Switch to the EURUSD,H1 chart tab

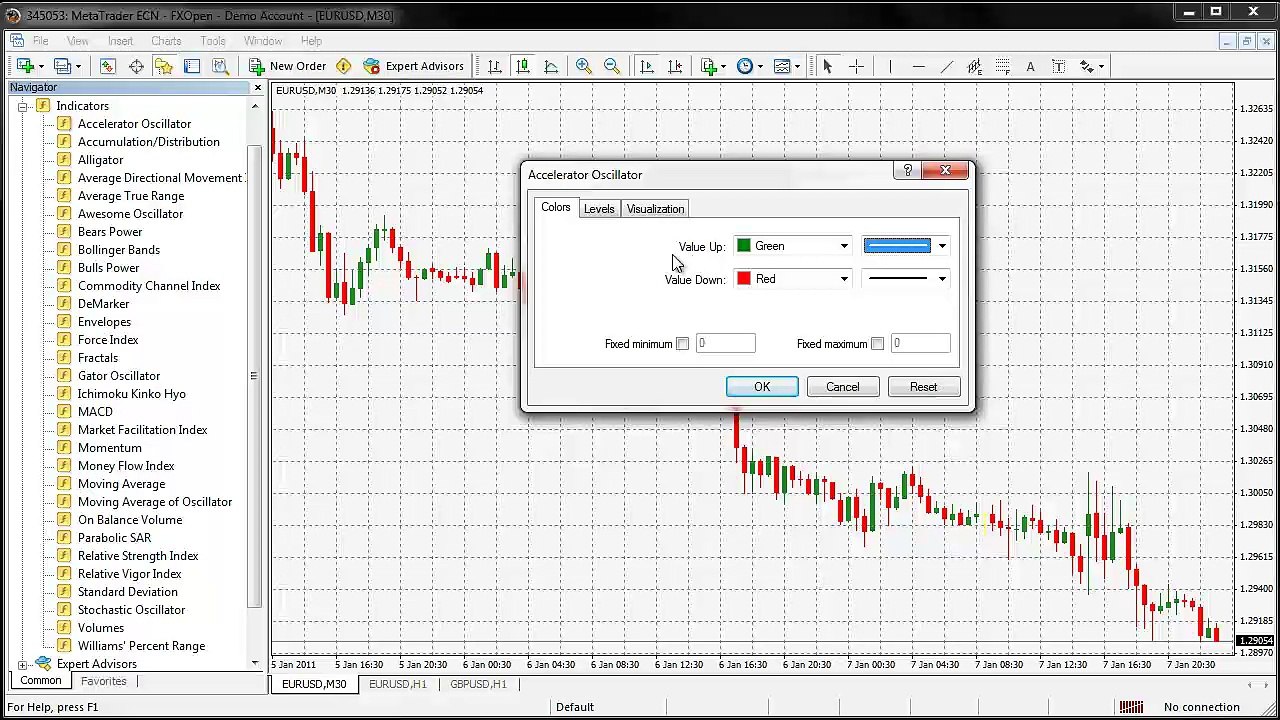pos(397,684)
